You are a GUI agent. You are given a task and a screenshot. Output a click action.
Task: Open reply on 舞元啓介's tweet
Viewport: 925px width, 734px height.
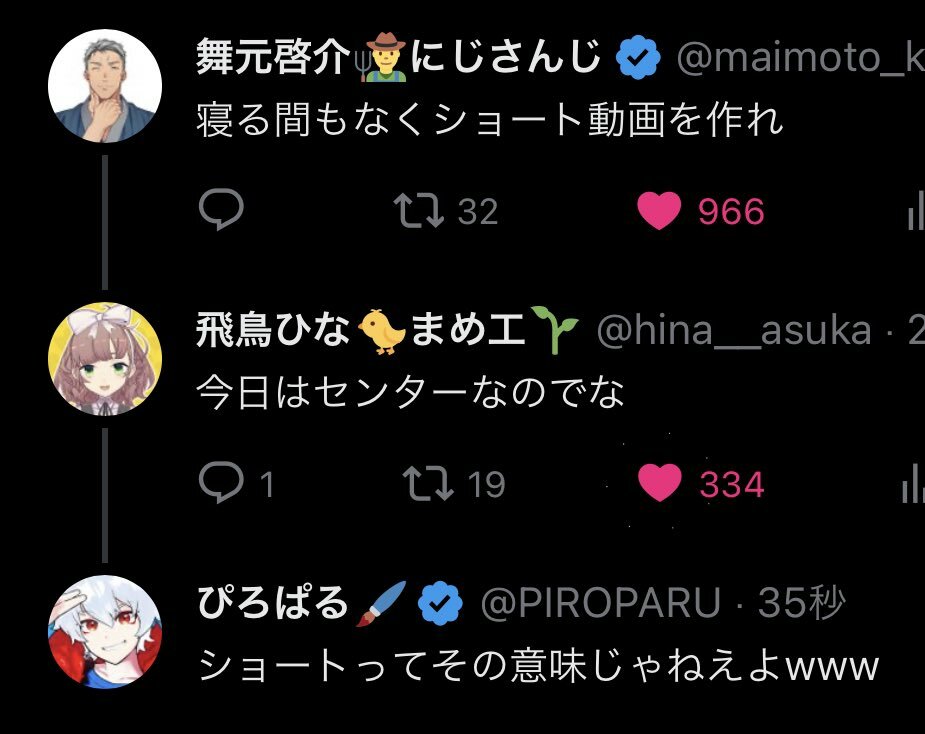tap(221, 209)
